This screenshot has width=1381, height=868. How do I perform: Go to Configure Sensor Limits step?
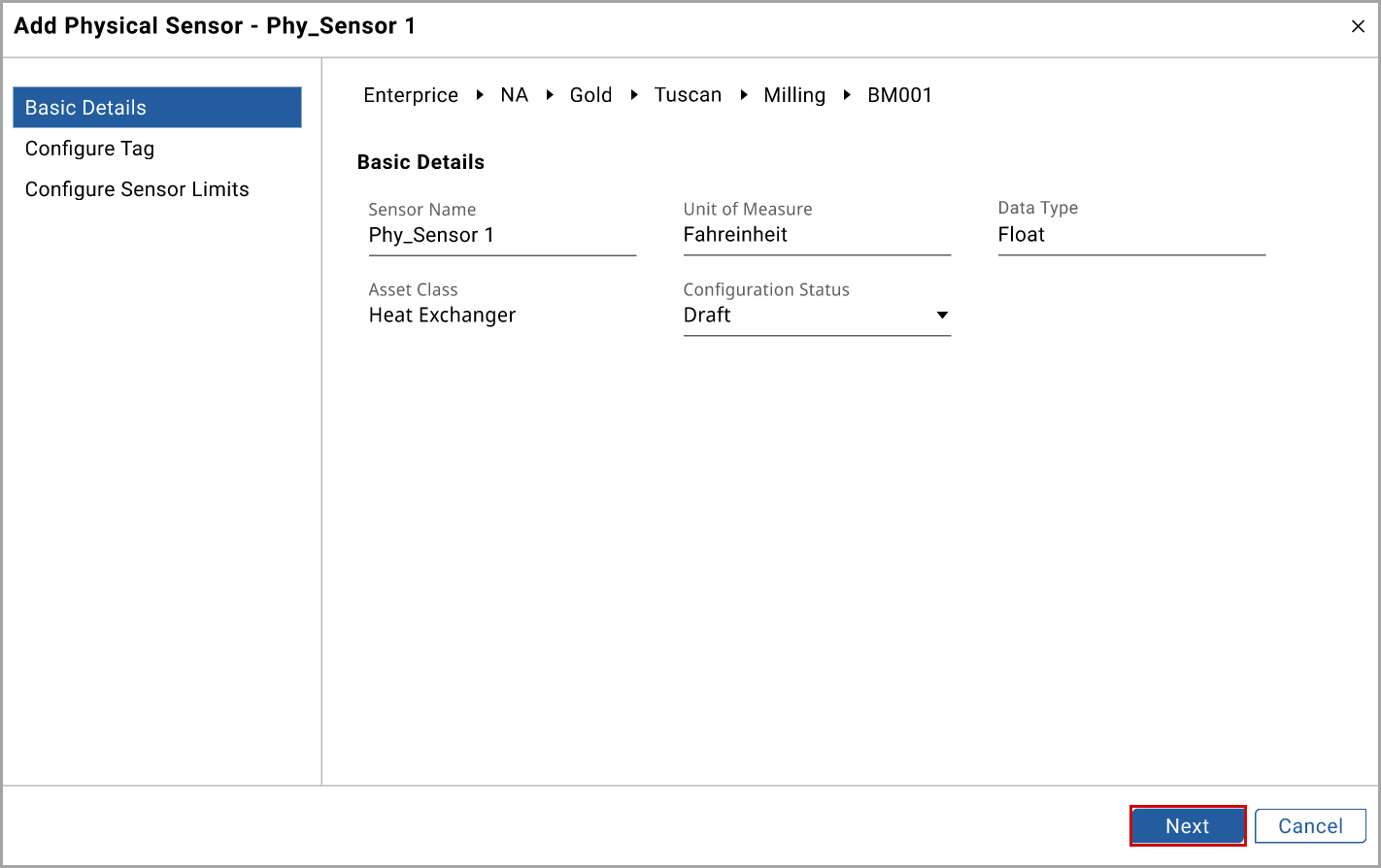click(137, 189)
